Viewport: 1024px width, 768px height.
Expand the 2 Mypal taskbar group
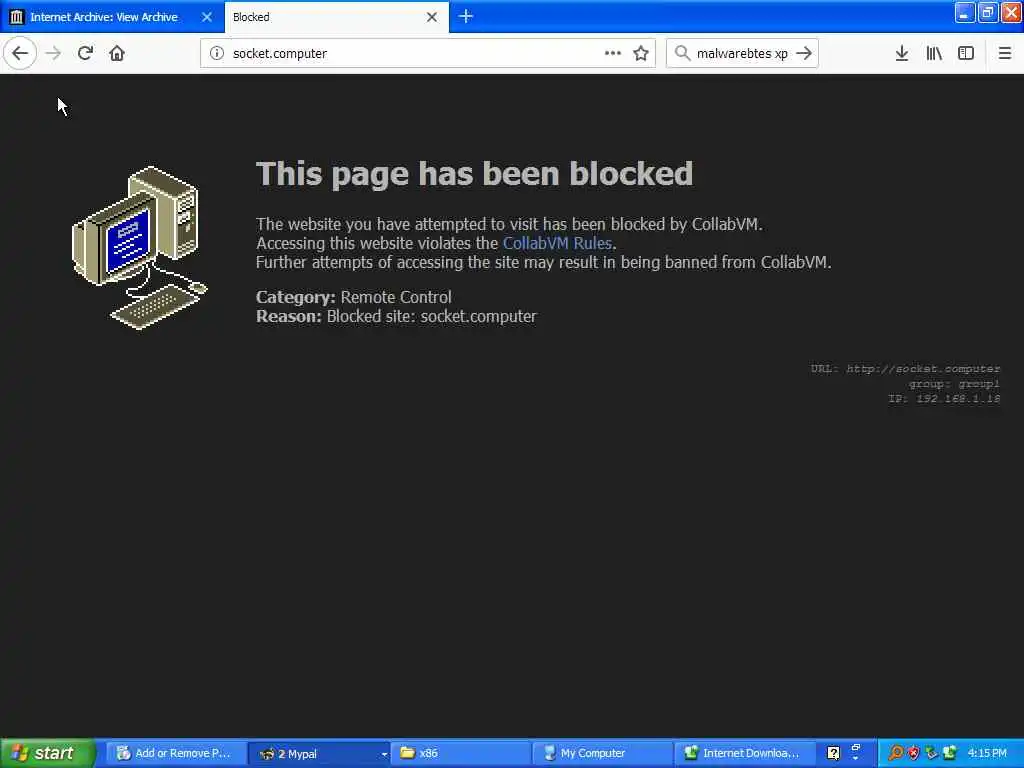pos(319,753)
